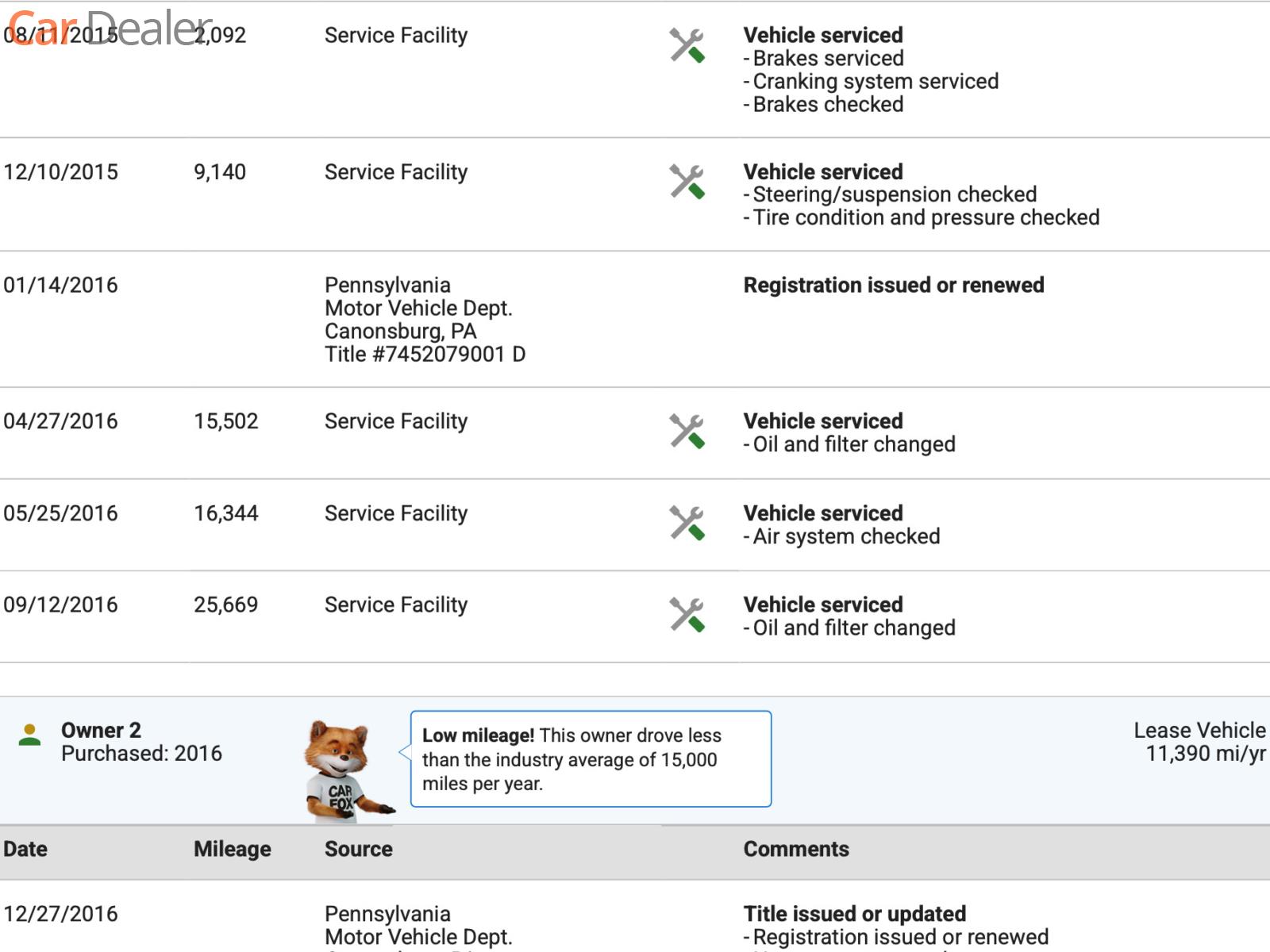This screenshot has height=952, width=1270.
Task: Click the Comments column header
Action: 795,849
